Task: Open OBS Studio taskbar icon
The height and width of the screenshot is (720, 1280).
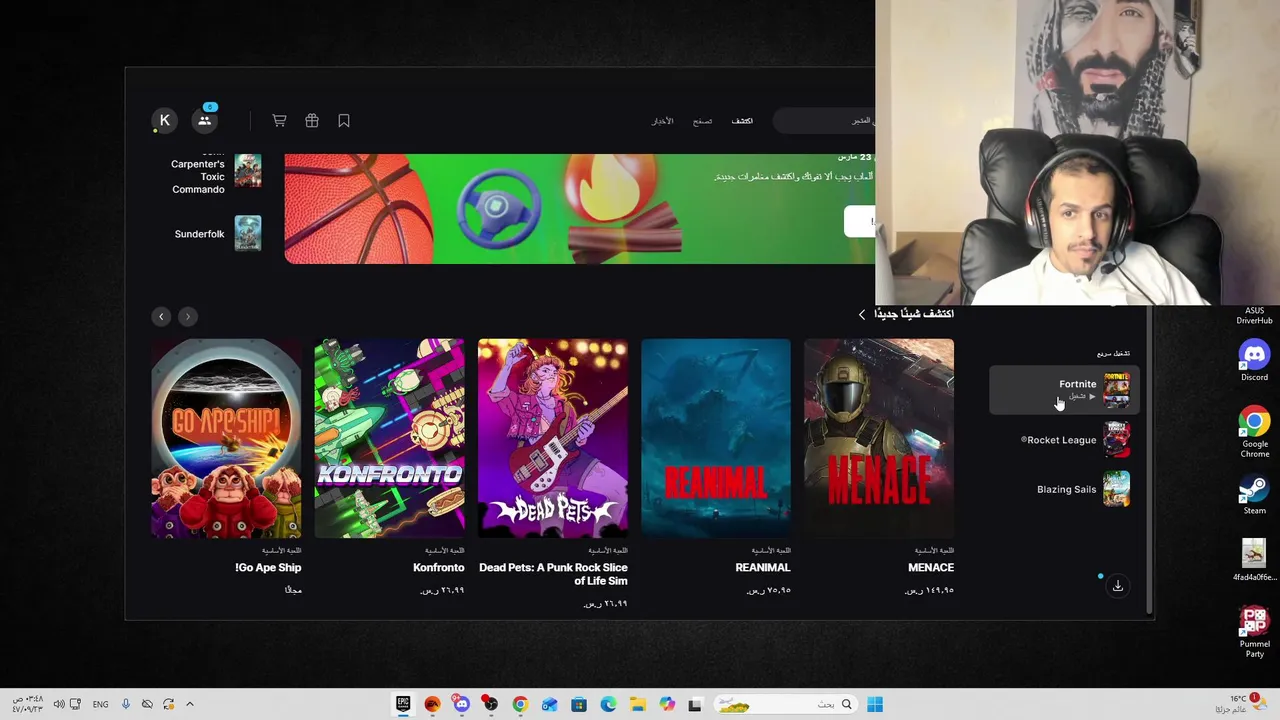Action: (490, 704)
